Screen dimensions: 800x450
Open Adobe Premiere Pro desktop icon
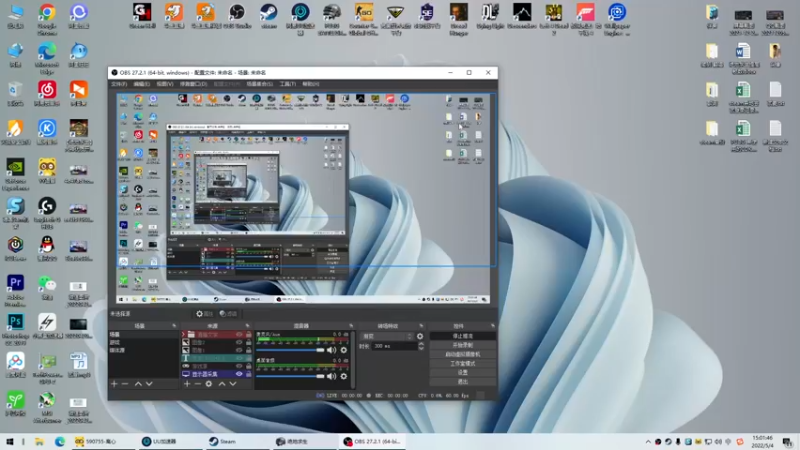pos(15,290)
